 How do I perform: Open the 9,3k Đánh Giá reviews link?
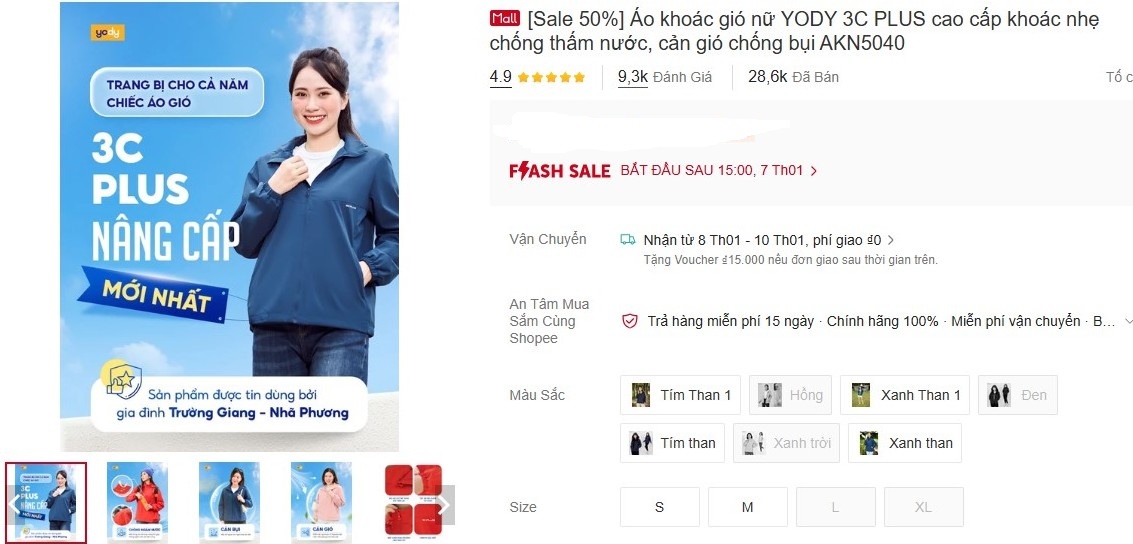[665, 77]
